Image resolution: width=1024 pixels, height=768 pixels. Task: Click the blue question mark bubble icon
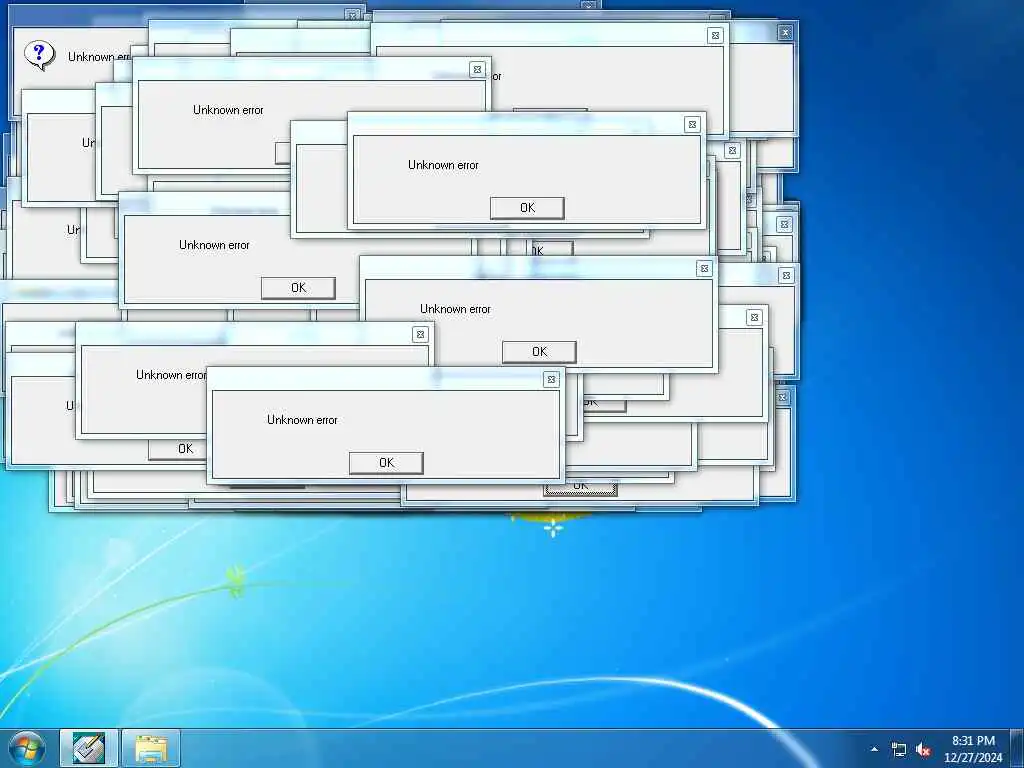[39, 55]
